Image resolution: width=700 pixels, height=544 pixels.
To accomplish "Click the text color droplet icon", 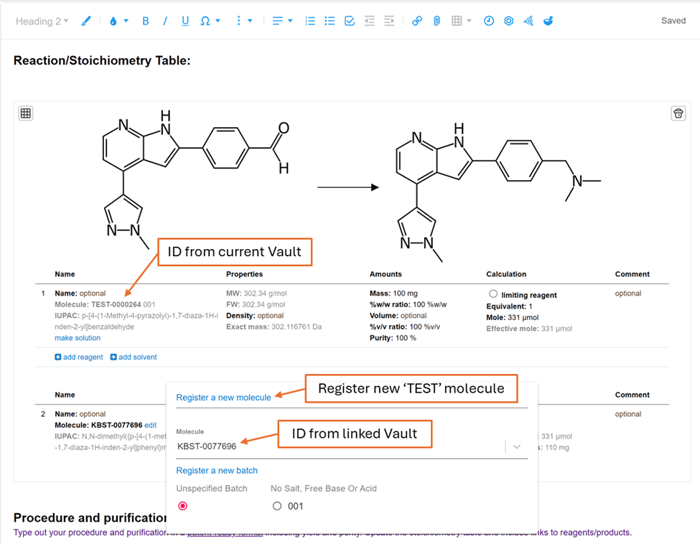I will (x=113, y=21).
